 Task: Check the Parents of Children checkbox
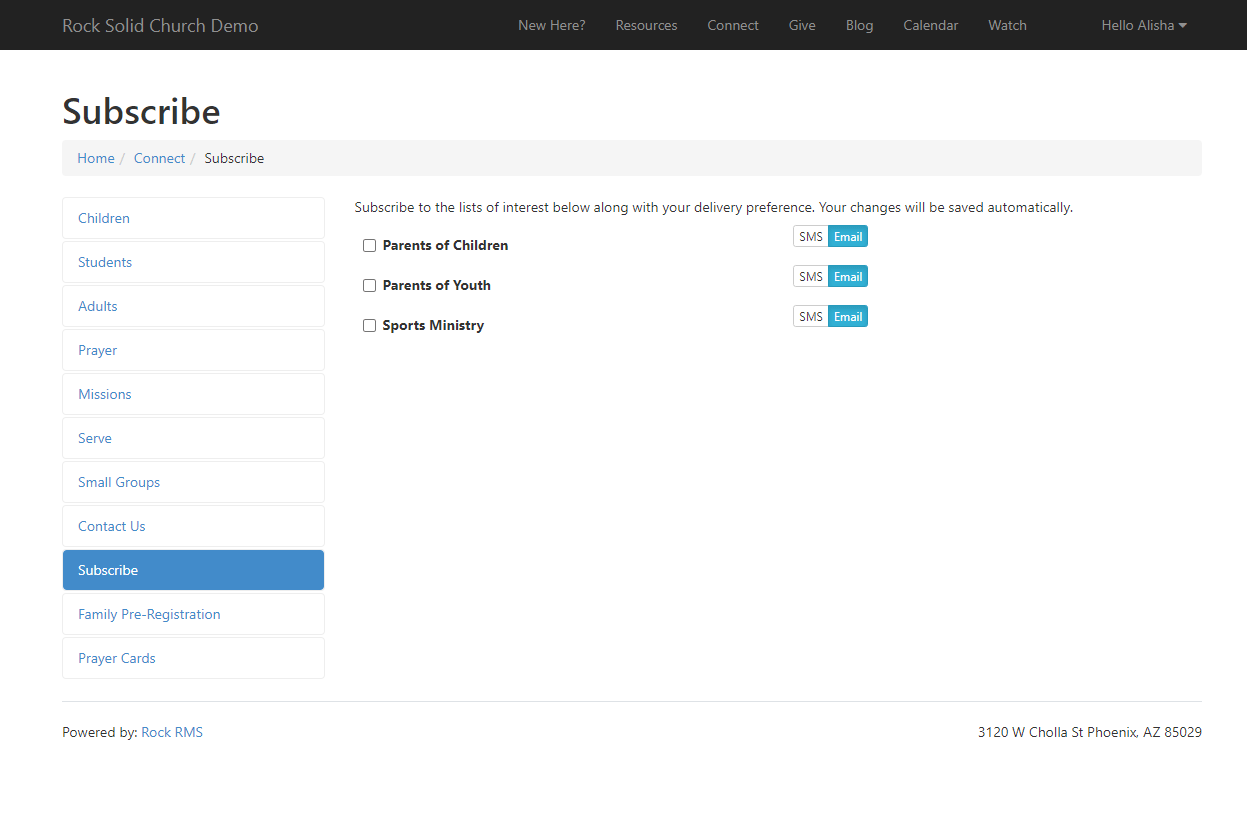(x=369, y=246)
